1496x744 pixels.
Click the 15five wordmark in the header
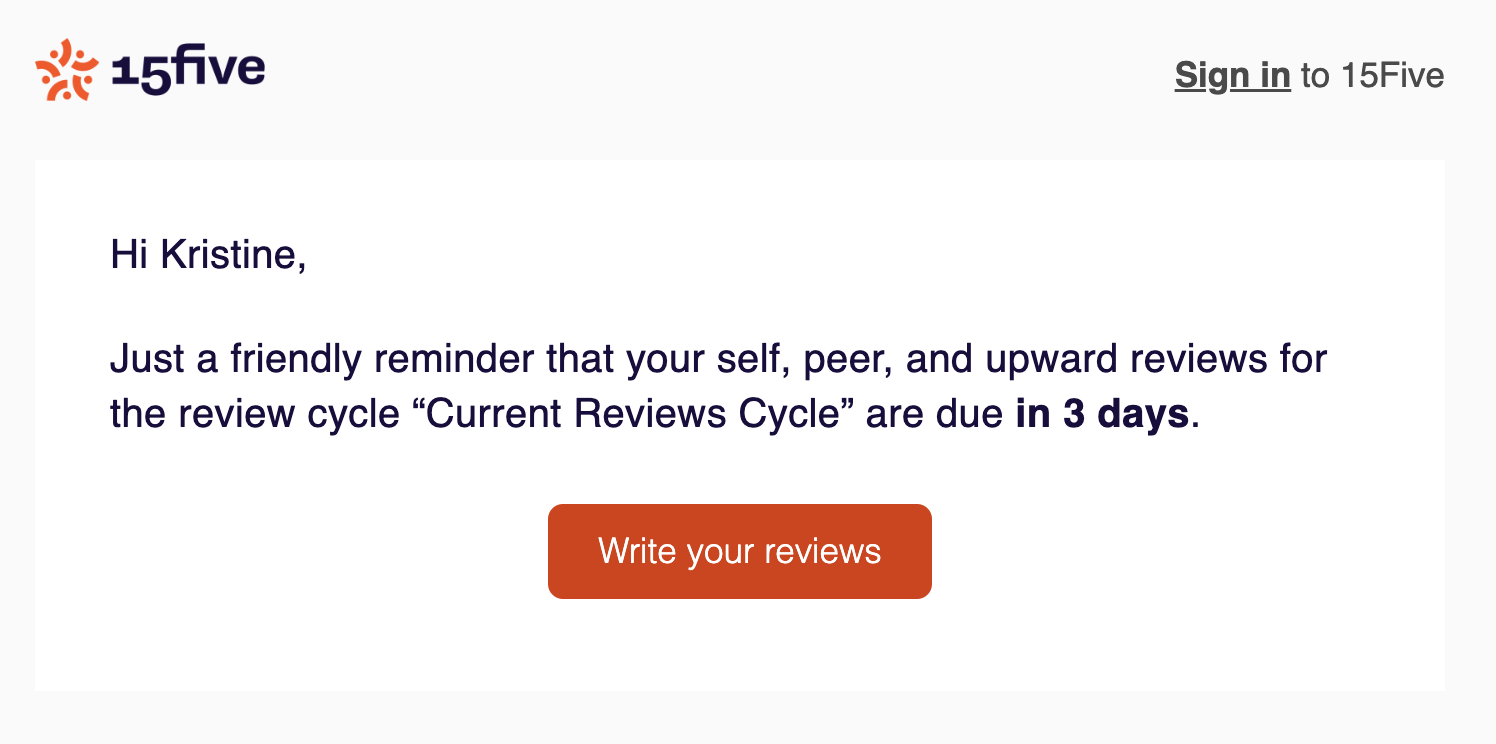[188, 71]
